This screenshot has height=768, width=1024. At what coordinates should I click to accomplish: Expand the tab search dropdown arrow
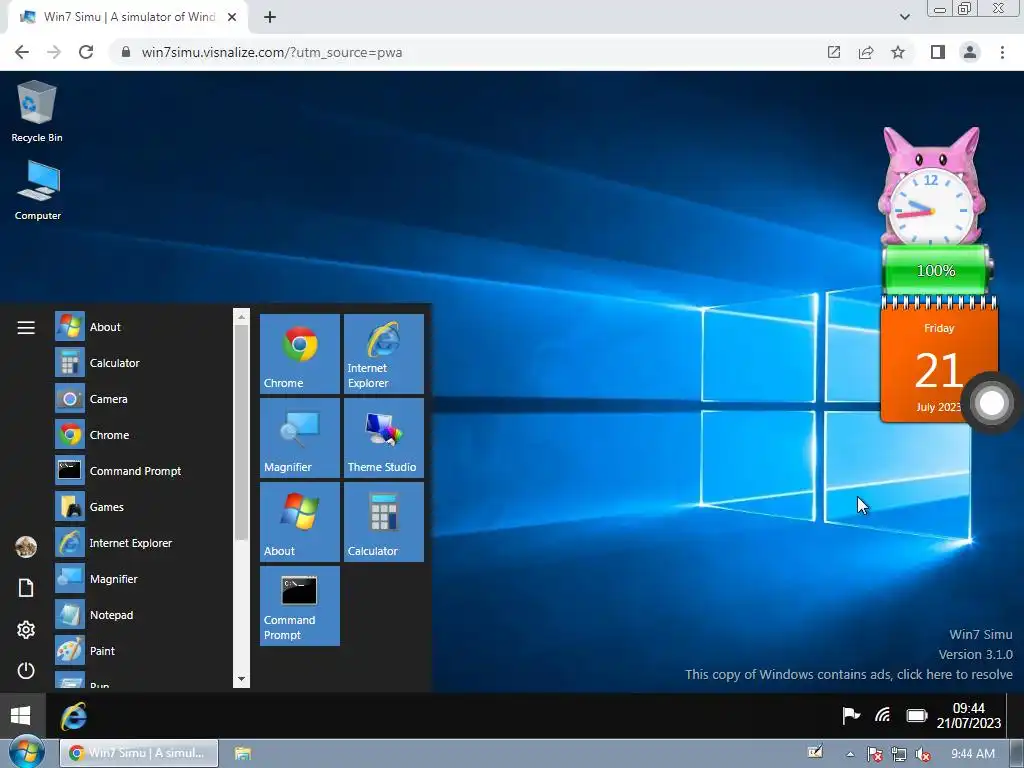904,17
